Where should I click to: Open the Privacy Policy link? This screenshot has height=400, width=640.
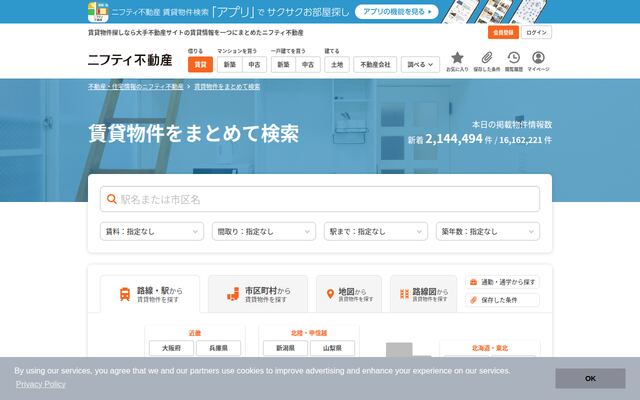click(x=40, y=384)
